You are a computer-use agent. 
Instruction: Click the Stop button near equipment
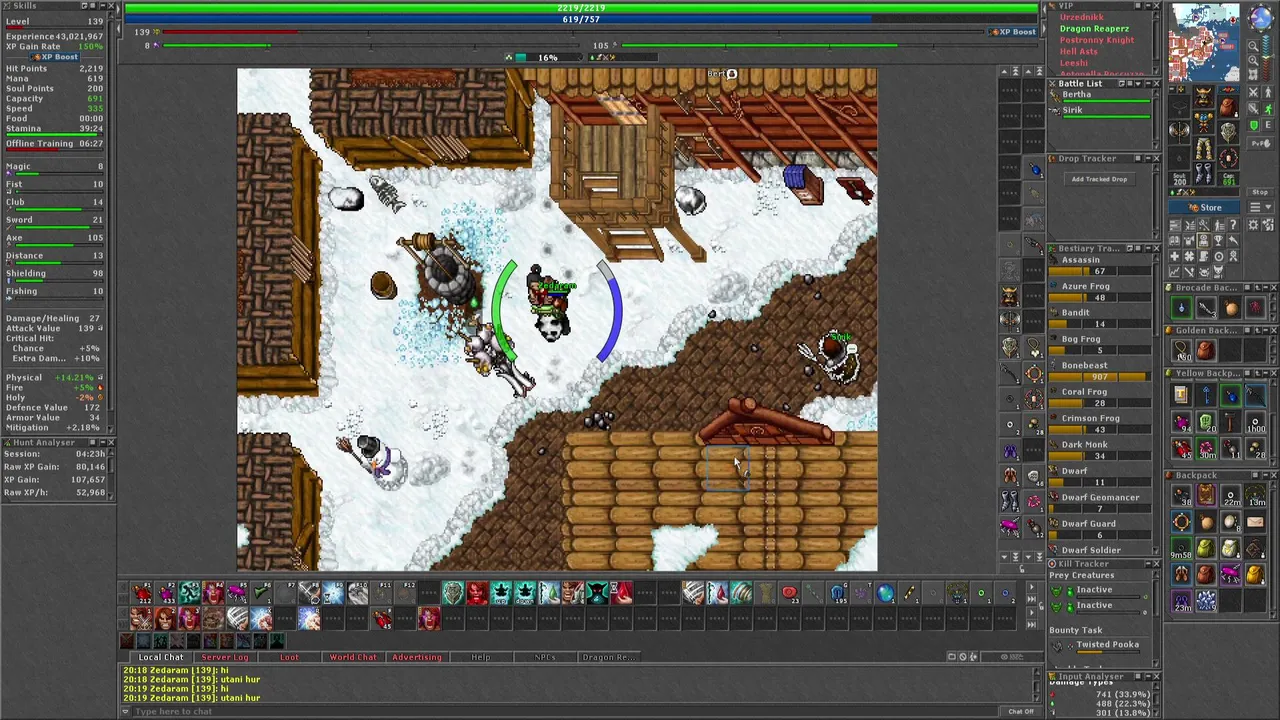pos(1260,192)
